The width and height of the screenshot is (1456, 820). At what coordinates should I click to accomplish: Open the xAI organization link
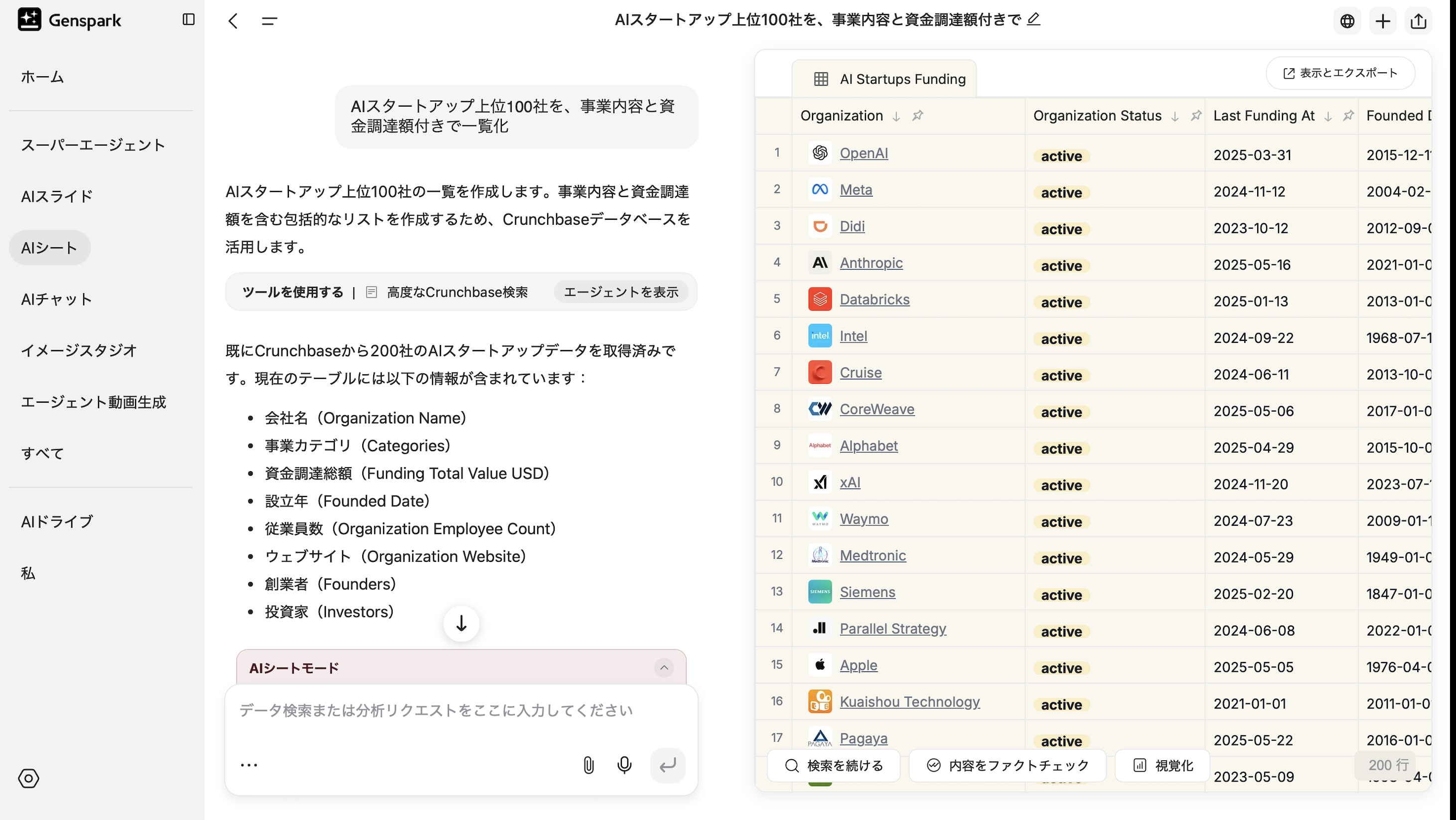(850, 483)
